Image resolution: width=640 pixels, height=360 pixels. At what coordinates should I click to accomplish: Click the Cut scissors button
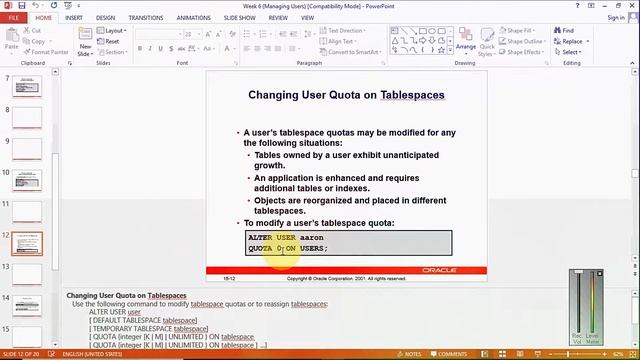(x=32, y=31)
